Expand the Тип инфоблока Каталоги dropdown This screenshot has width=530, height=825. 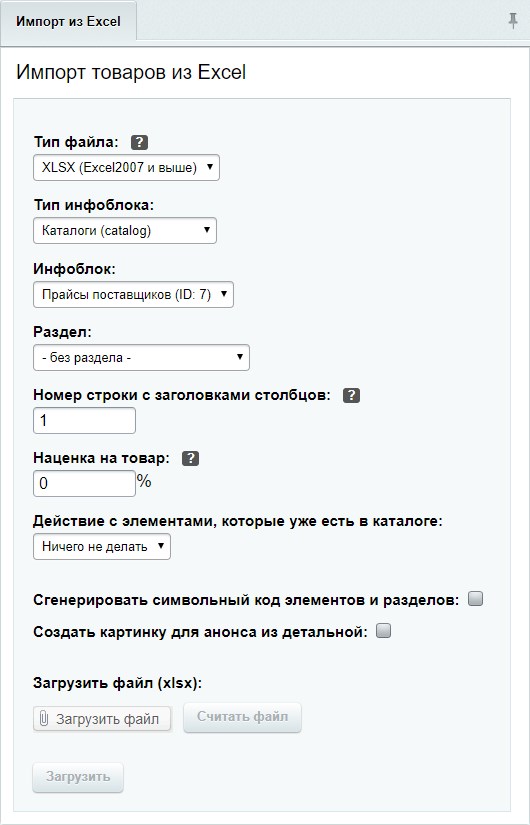[125, 231]
